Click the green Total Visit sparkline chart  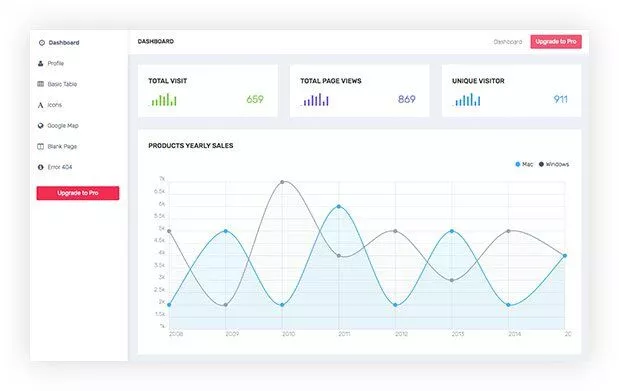point(163,100)
